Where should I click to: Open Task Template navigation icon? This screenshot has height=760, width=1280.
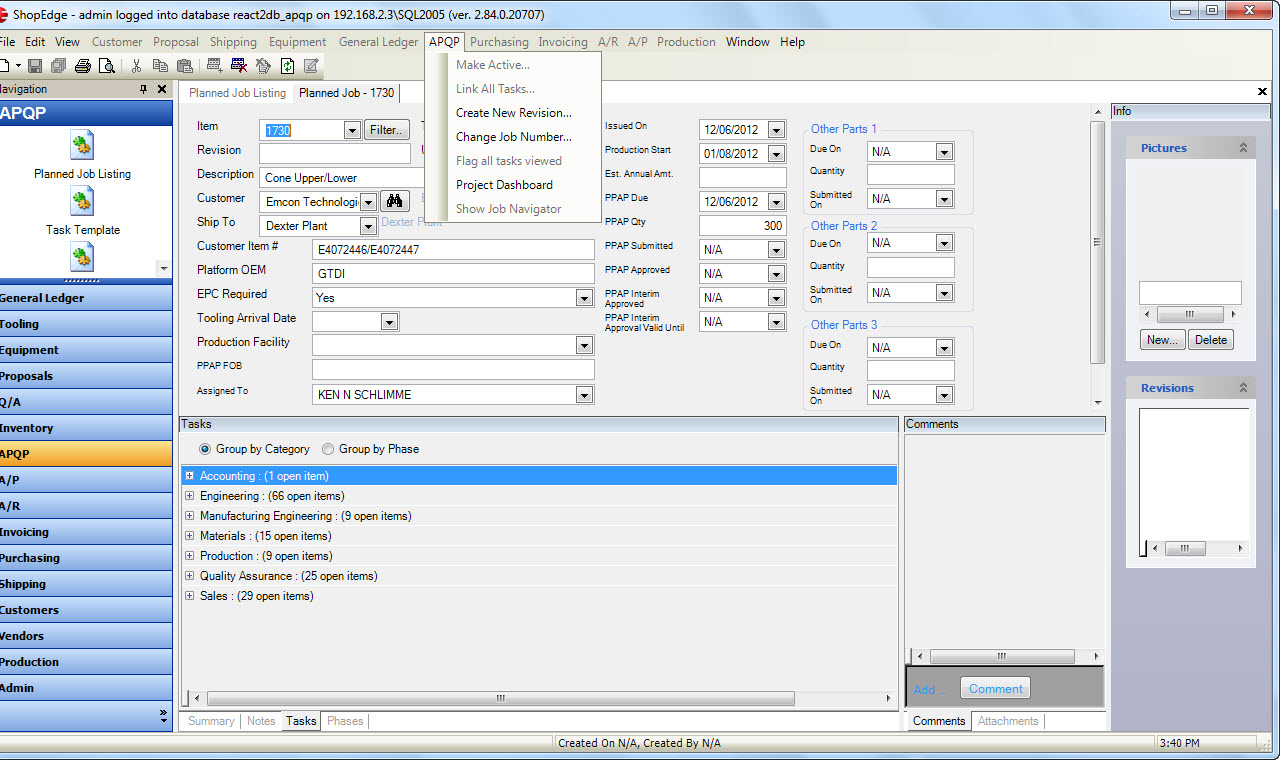click(x=82, y=201)
